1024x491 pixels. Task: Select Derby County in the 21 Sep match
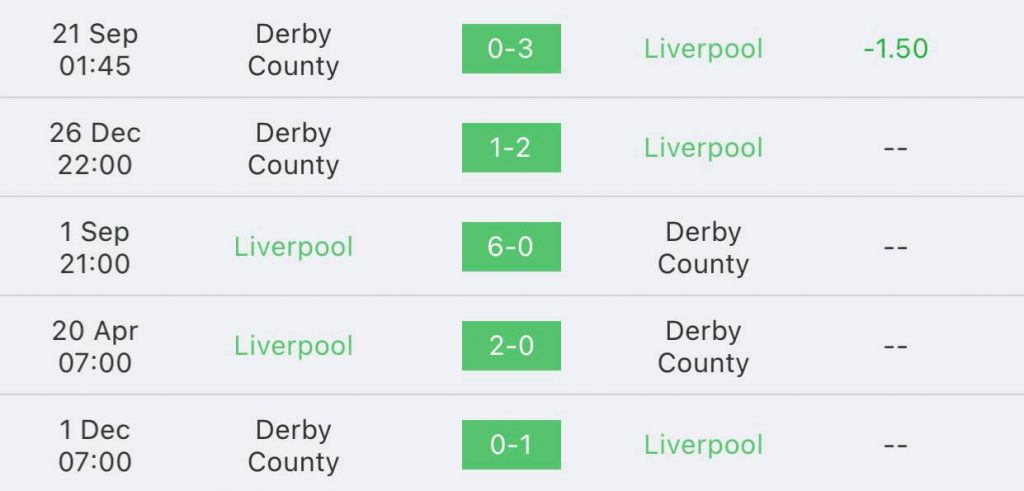(293, 50)
